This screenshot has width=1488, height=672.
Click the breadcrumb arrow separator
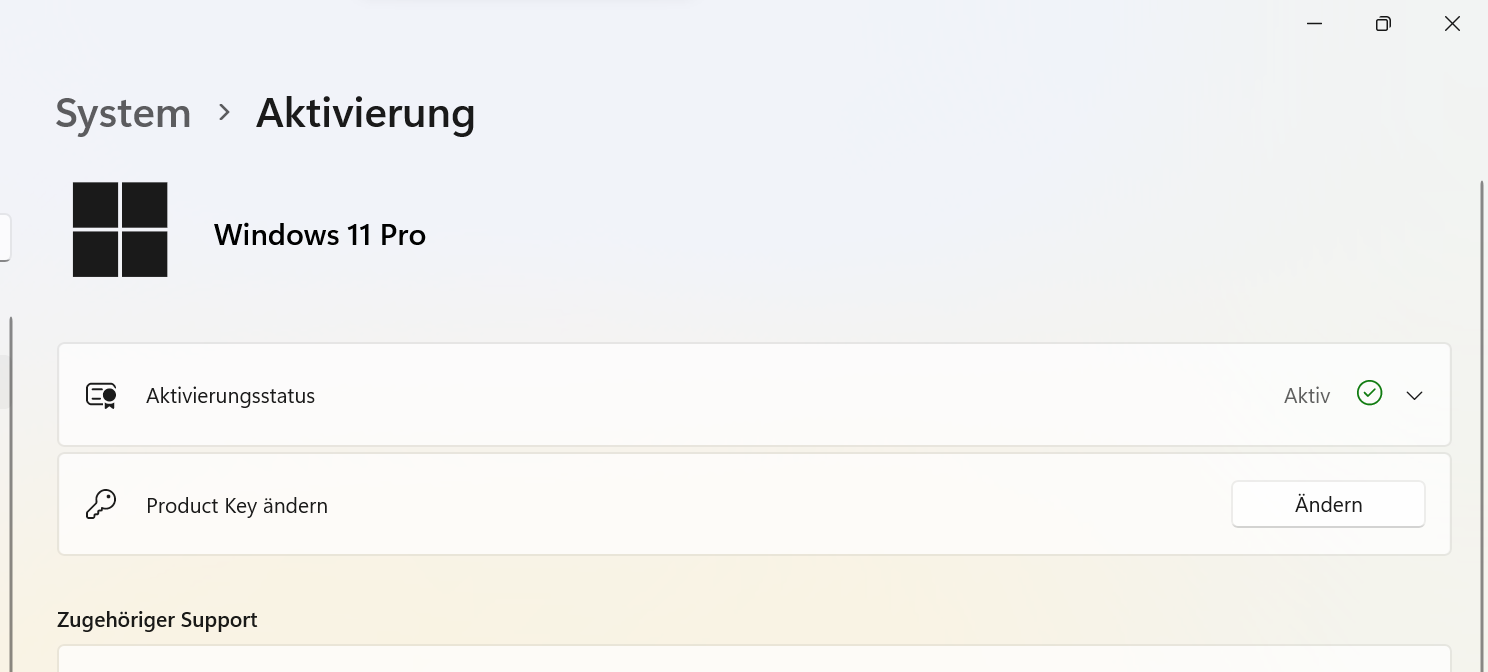[224, 113]
